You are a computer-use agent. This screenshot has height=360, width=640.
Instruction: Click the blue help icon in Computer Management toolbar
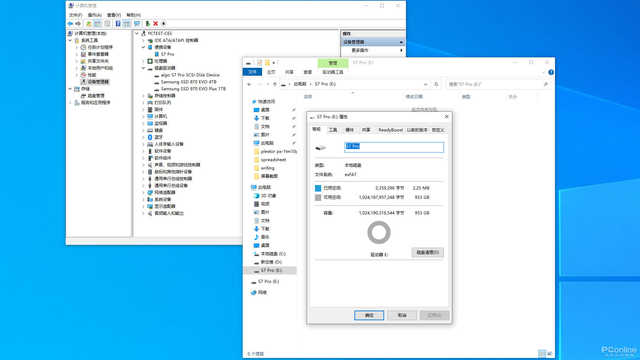click(x=118, y=24)
